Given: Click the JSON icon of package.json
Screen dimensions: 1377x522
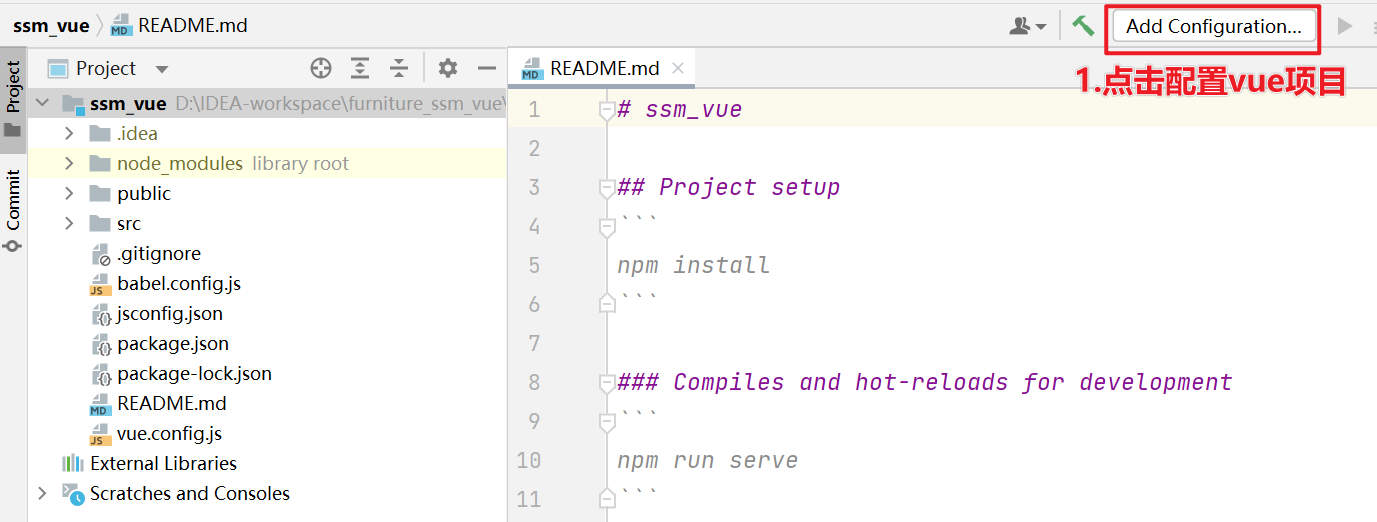Looking at the screenshot, I should click(x=100, y=344).
